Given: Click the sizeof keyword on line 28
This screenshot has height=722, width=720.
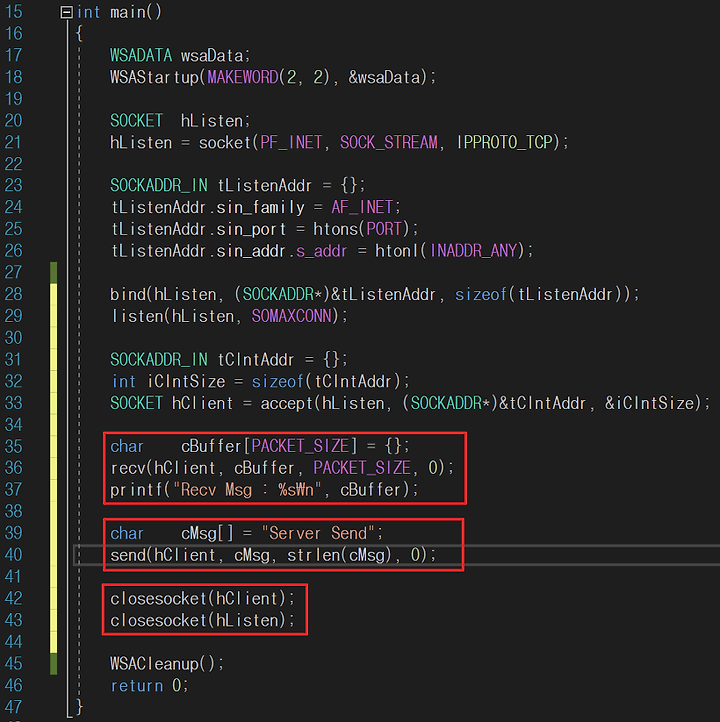Looking at the screenshot, I should [481, 294].
